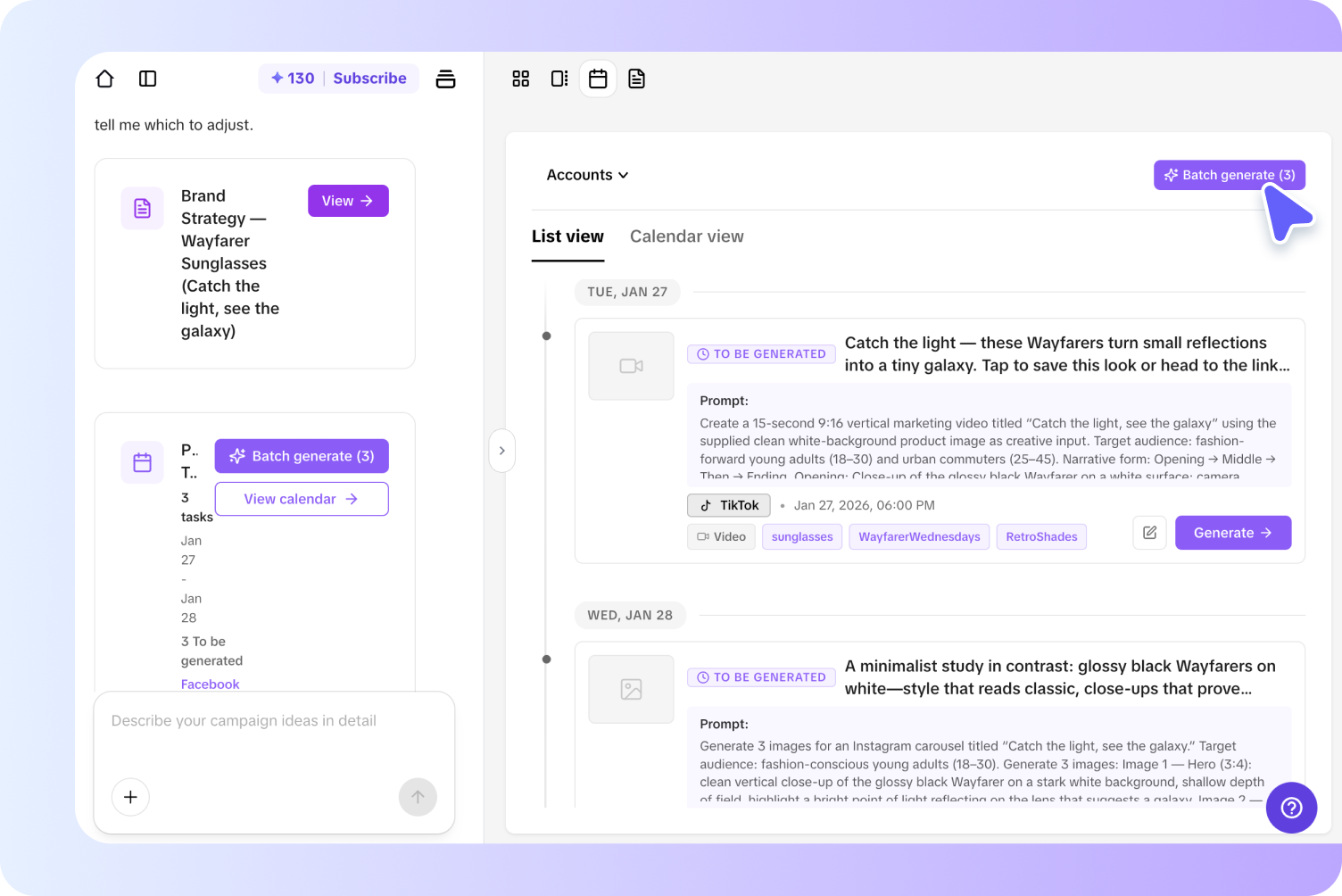Open the Facebook link on the task card
The height and width of the screenshot is (896, 1342).
point(210,684)
